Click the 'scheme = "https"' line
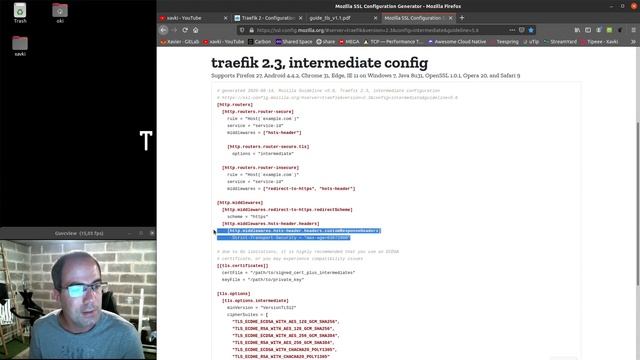640x360 pixels. pos(247,216)
